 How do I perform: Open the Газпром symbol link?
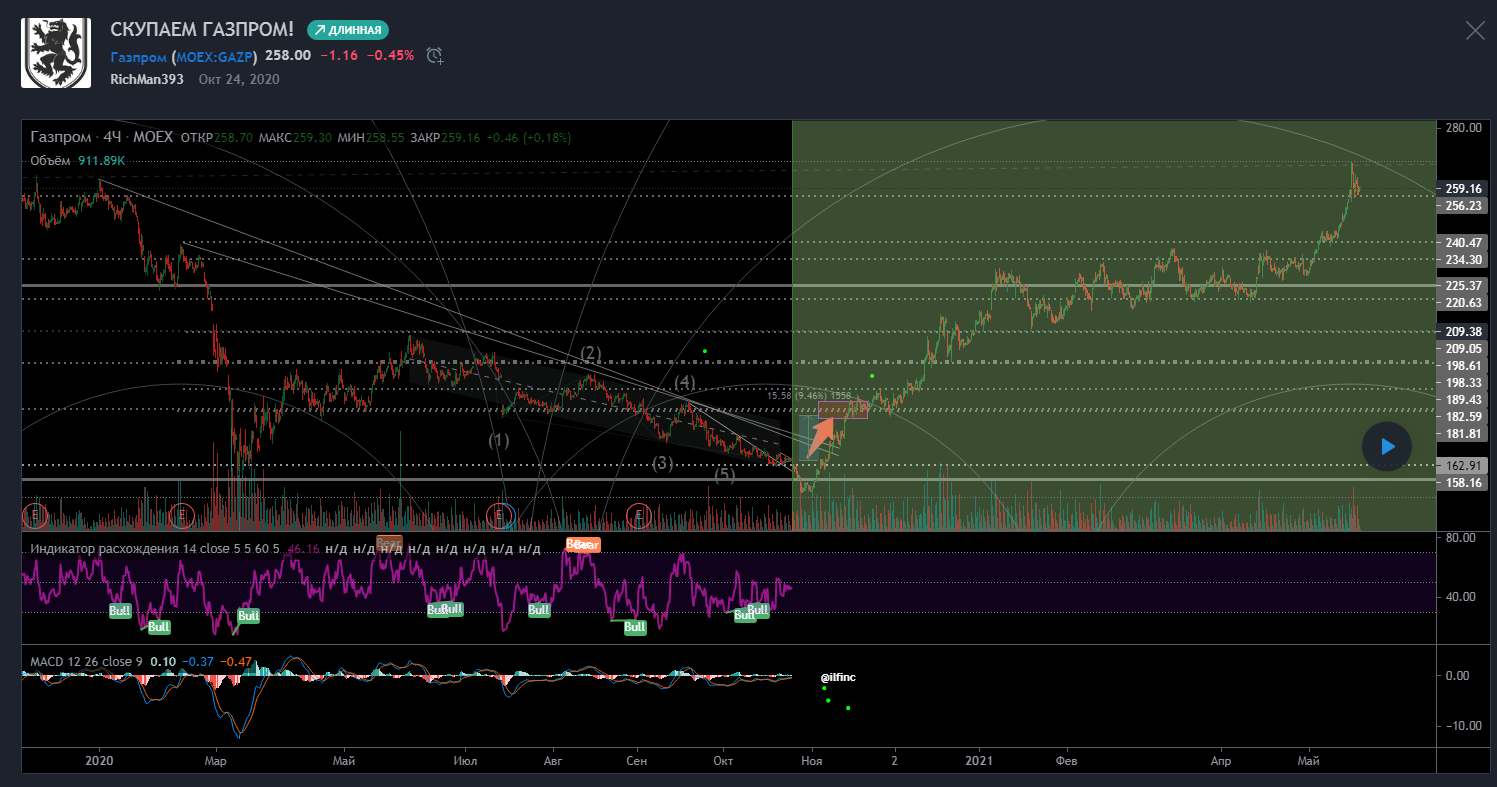click(x=139, y=56)
